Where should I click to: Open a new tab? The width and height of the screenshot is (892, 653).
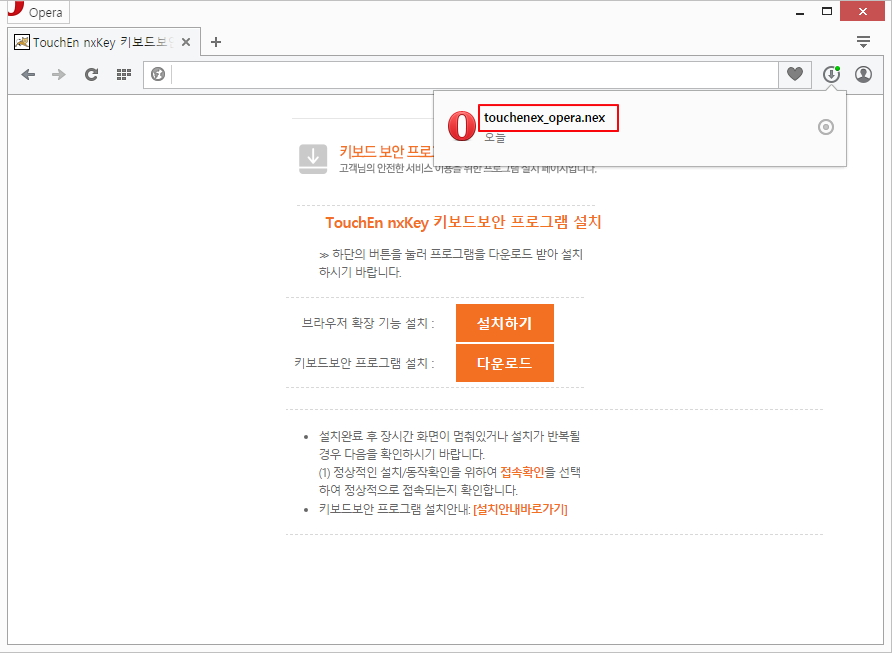pos(216,42)
